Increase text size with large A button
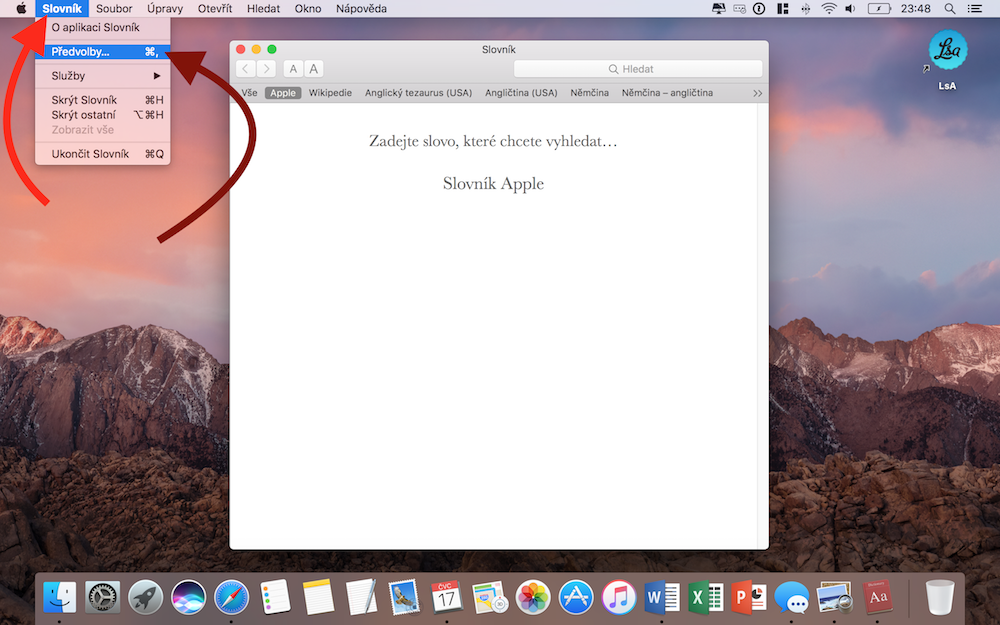The image size is (1000, 625). coord(314,69)
